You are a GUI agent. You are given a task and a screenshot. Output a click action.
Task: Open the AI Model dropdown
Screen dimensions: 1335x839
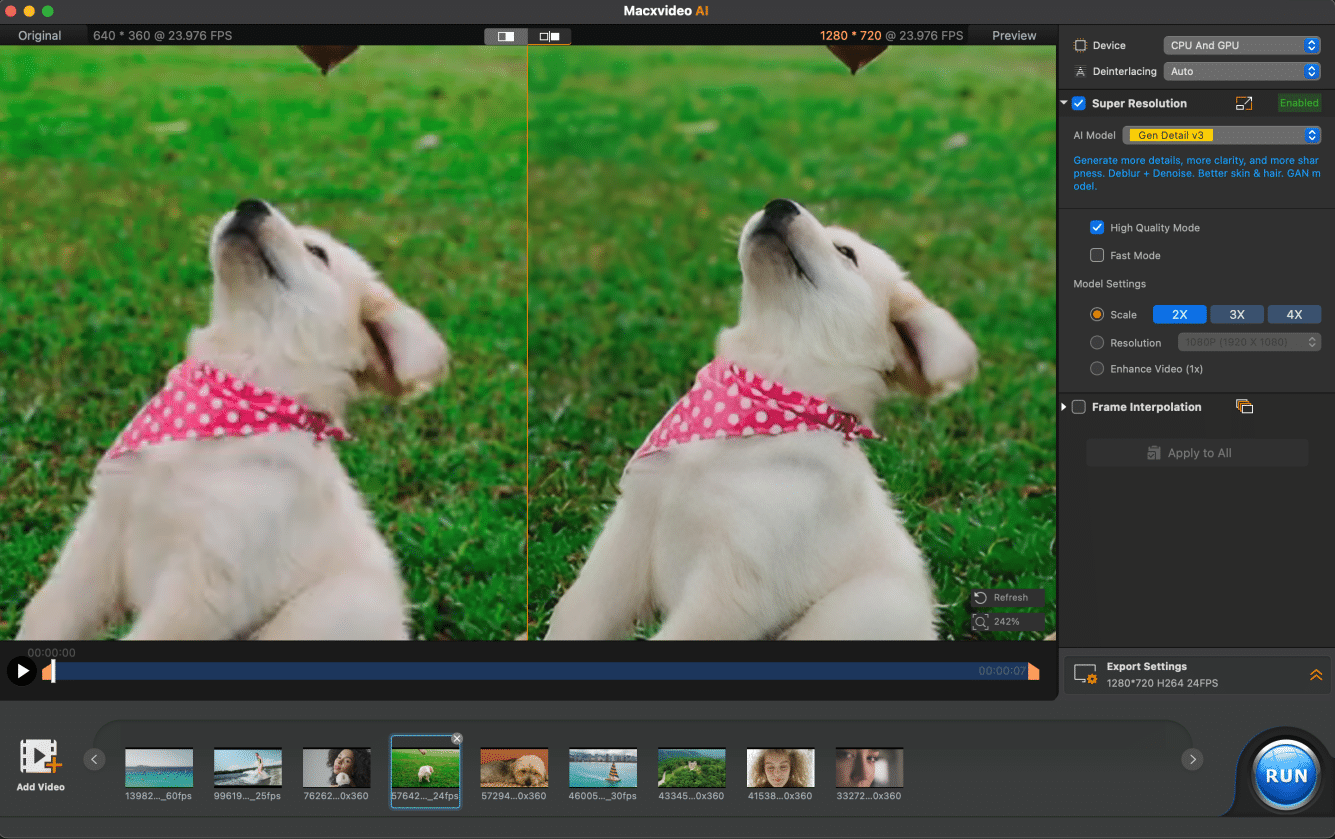(x=1222, y=134)
